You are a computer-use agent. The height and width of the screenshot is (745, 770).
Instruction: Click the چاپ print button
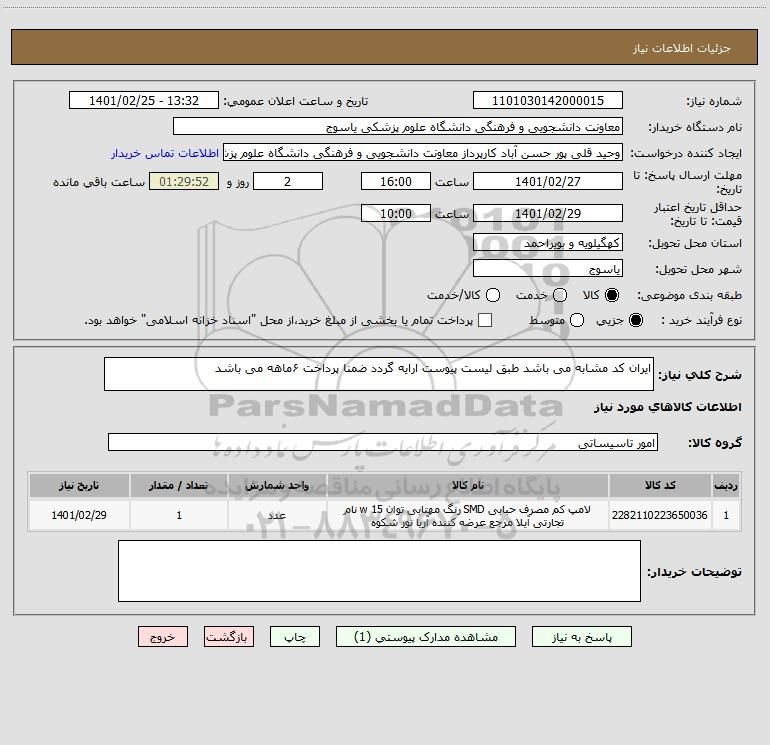pyautogui.click(x=295, y=636)
